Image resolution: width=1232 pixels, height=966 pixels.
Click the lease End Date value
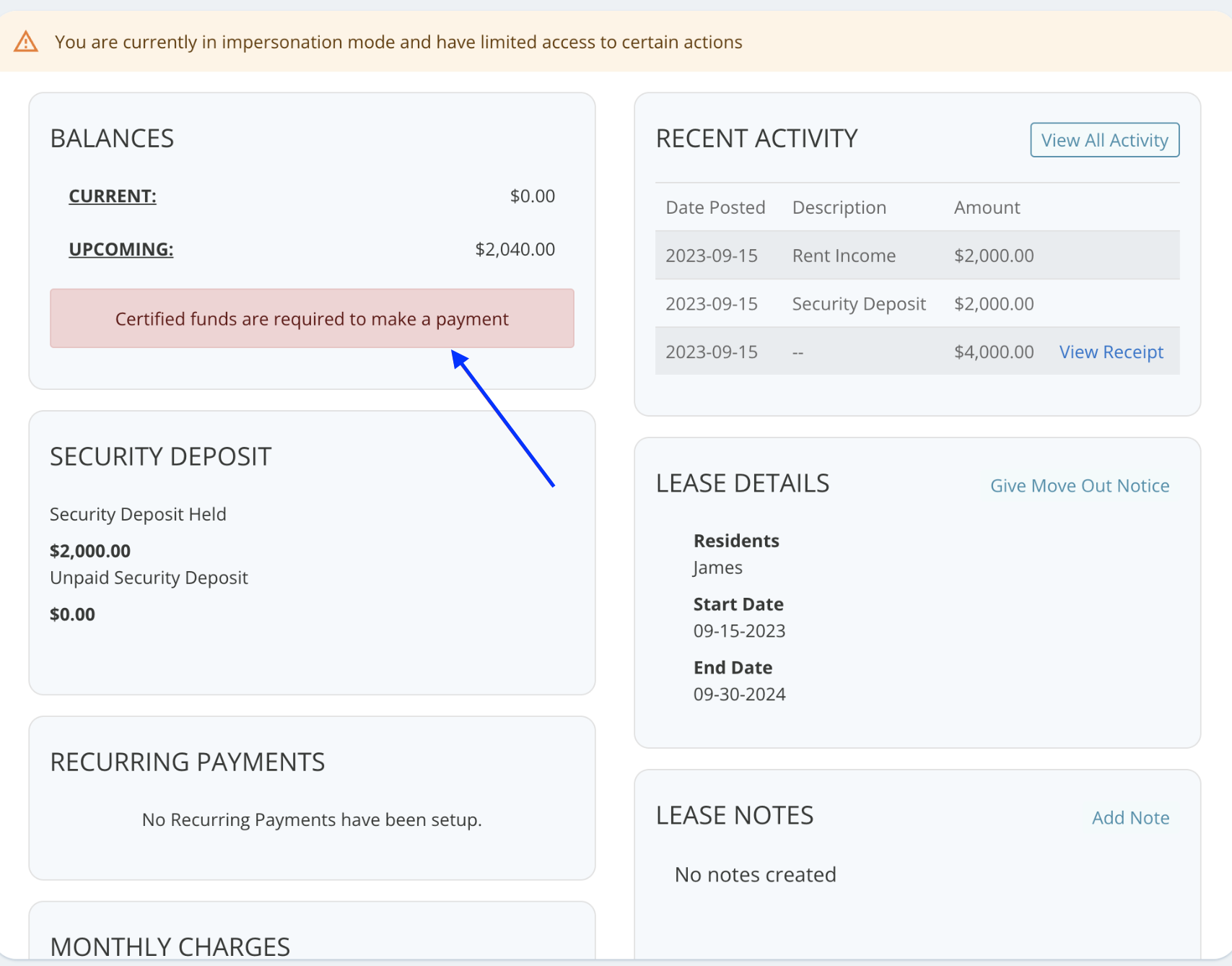(x=739, y=695)
